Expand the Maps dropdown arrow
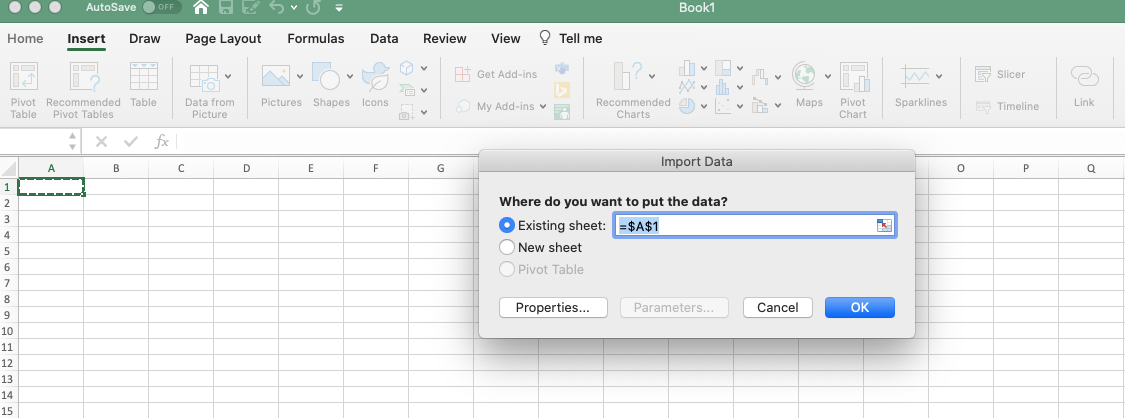Image resolution: width=1125 pixels, height=418 pixels. tap(828, 76)
